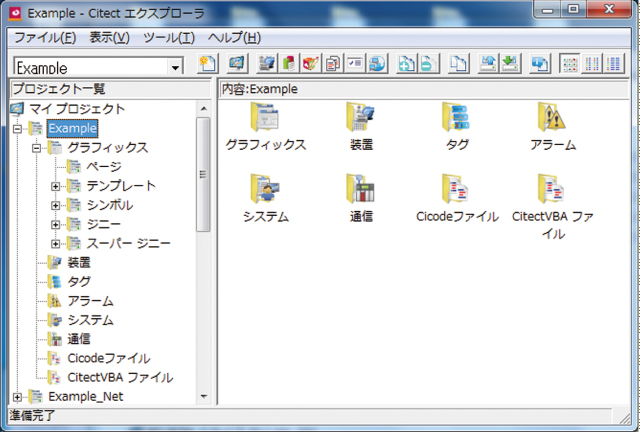
Task: Open the システム folder icon in the contents pane
Action: point(265,189)
